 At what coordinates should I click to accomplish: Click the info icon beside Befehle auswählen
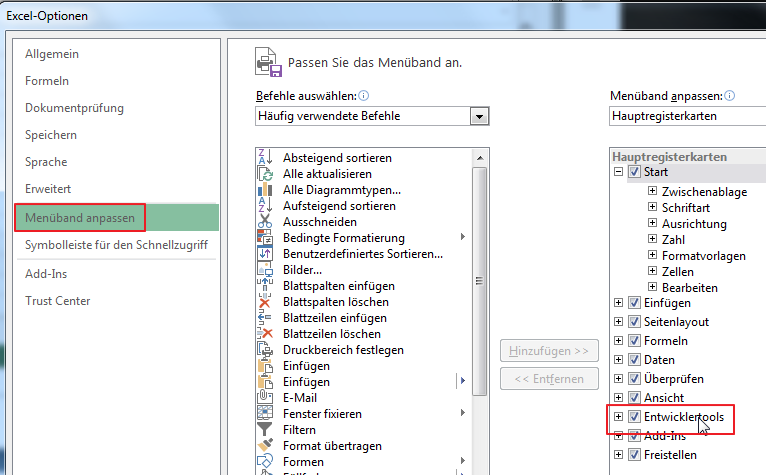click(x=363, y=96)
